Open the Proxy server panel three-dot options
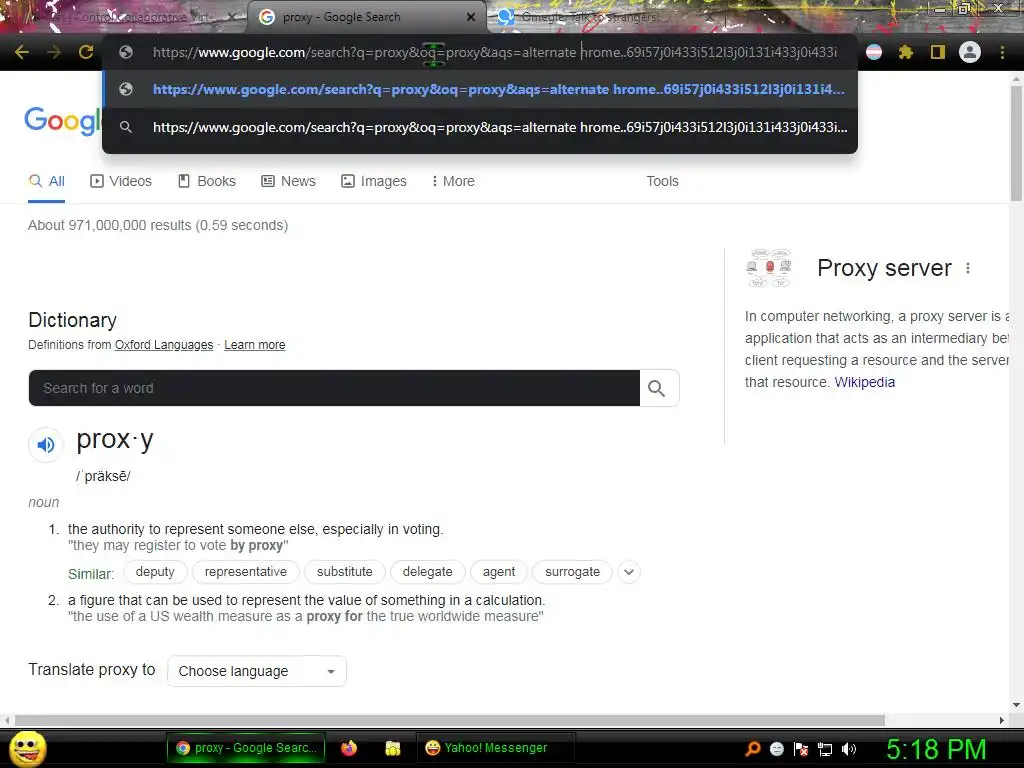This screenshot has height=768, width=1024. (968, 268)
